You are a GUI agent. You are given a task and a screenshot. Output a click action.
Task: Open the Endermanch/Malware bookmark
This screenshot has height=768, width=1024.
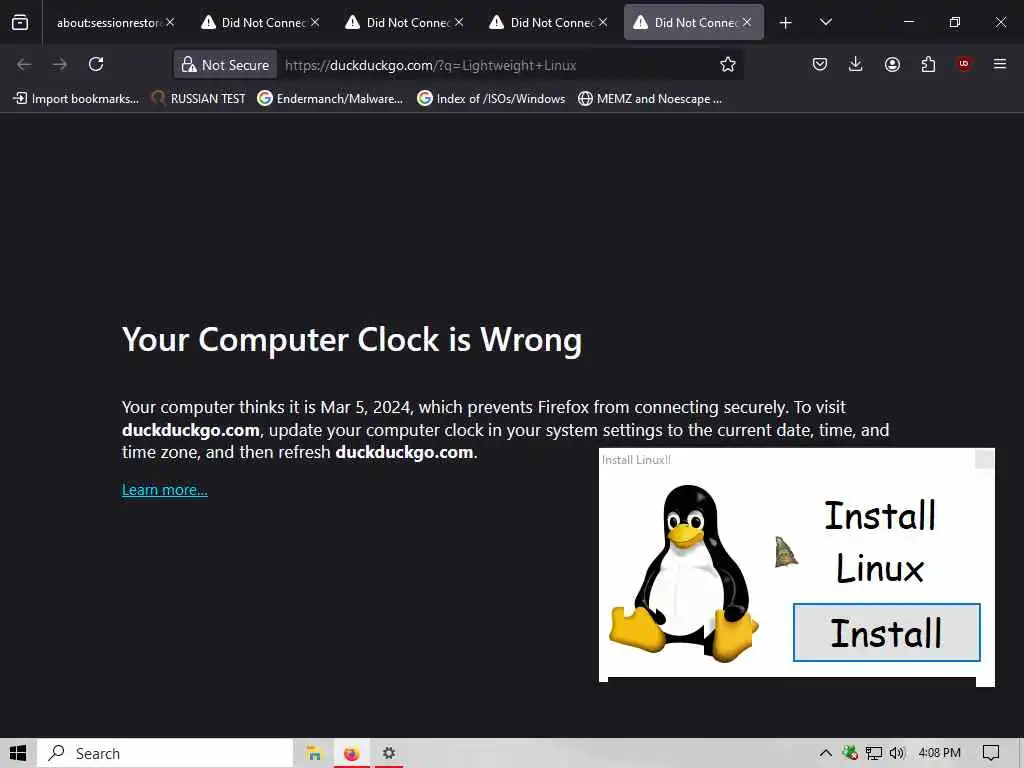(330, 99)
